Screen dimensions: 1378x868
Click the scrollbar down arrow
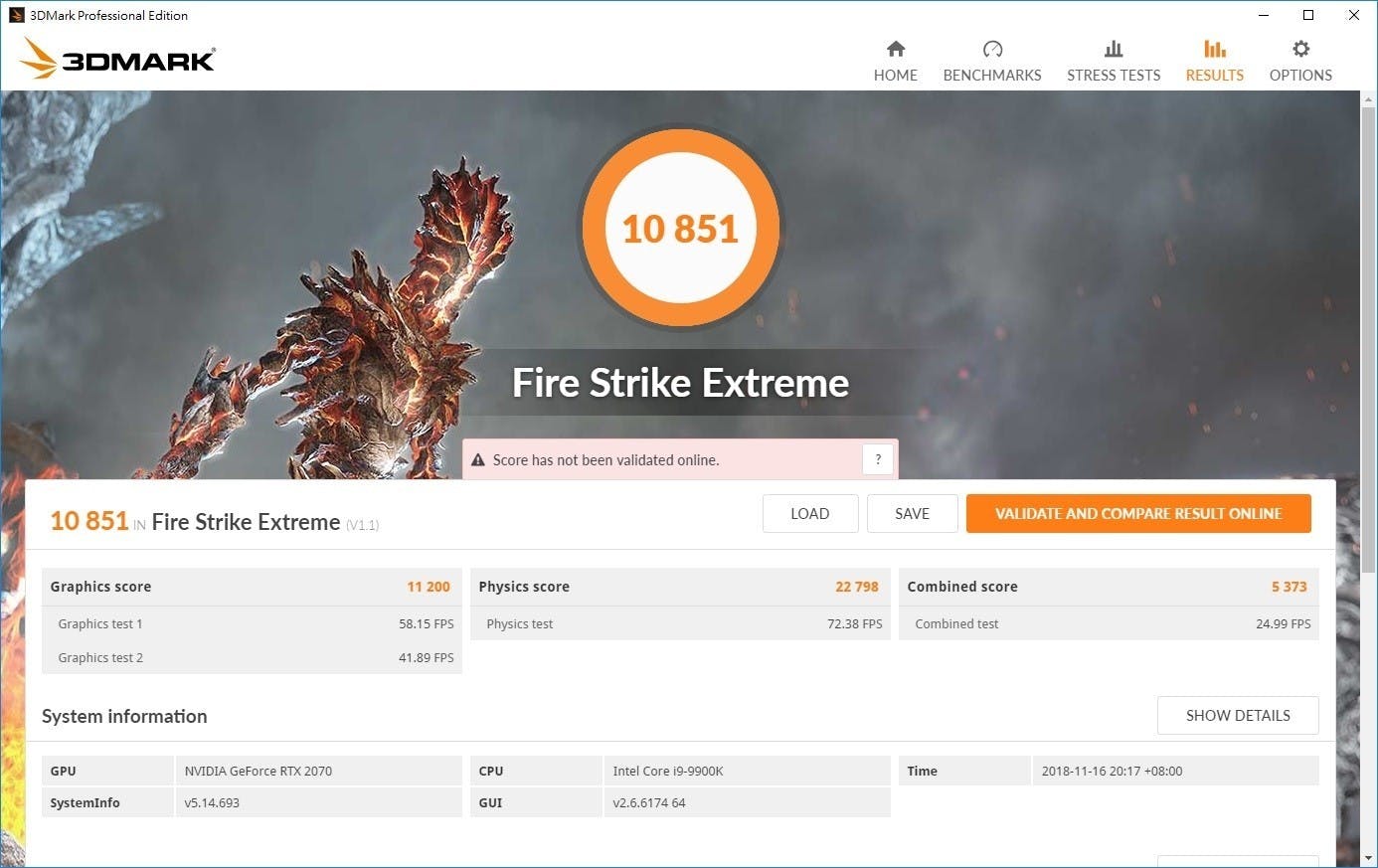(x=1368, y=857)
